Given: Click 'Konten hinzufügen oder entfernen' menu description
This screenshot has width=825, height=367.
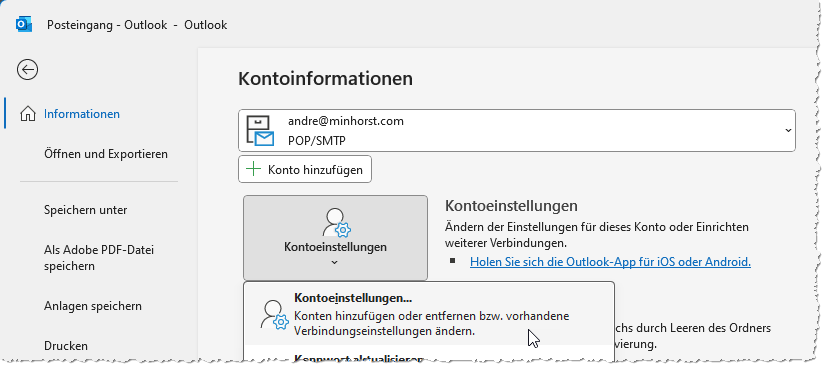Looking at the screenshot, I should [431, 324].
